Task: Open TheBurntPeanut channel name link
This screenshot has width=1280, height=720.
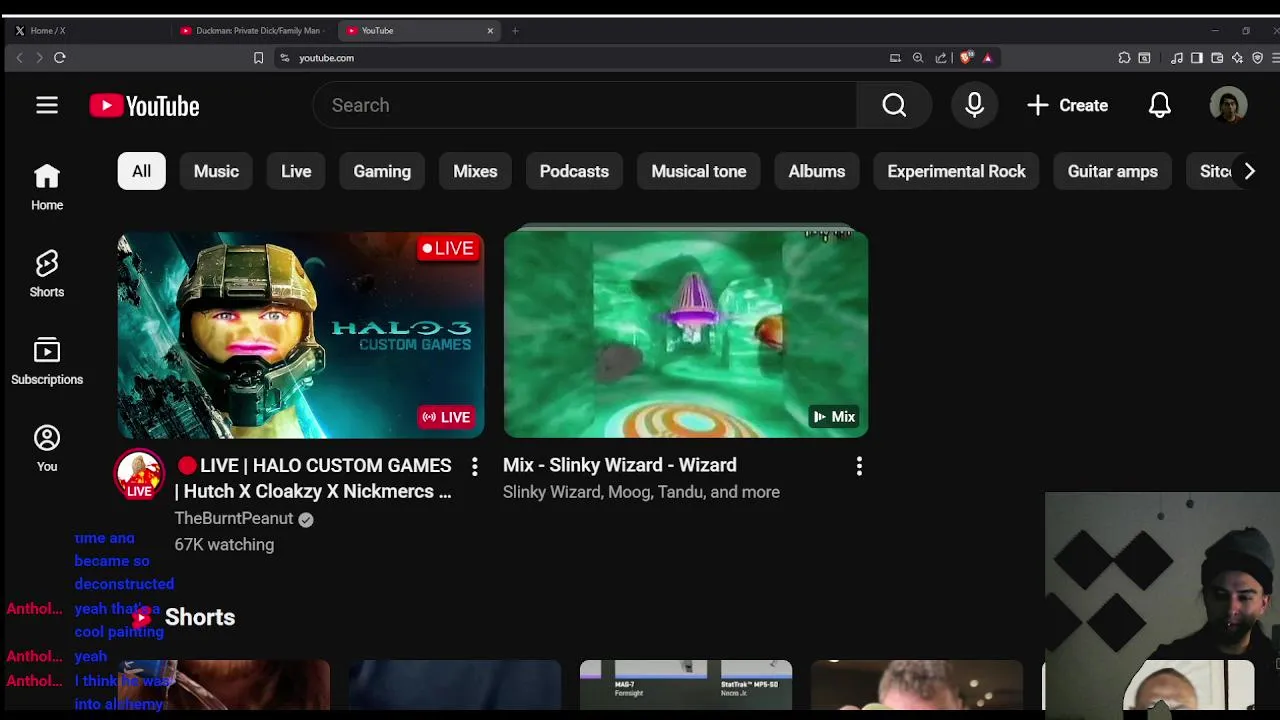Action: pos(234,518)
